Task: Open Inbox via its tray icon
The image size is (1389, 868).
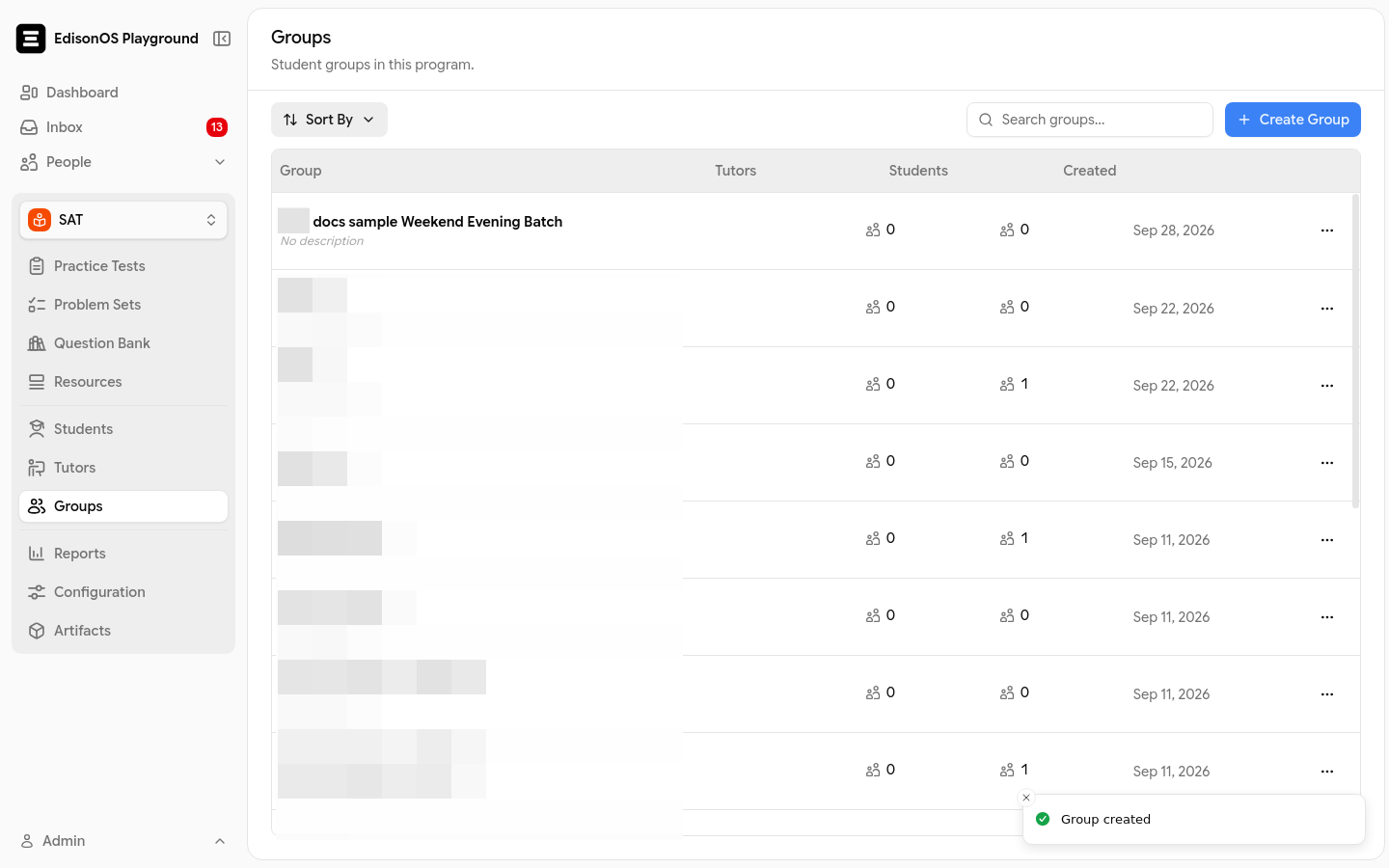Action: pyautogui.click(x=29, y=127)
